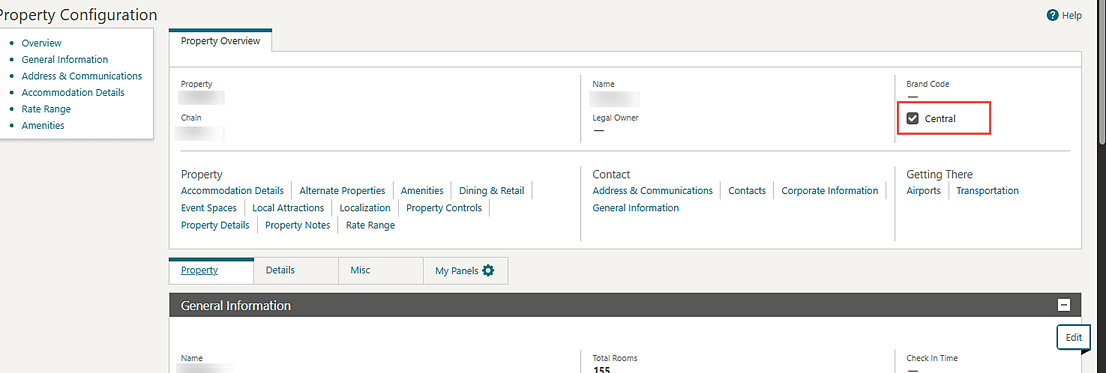Open Accommodation Details under Property section
The height and width of the screenshot is (373, 1106).
pyautogui.click(x=232, y=190)
